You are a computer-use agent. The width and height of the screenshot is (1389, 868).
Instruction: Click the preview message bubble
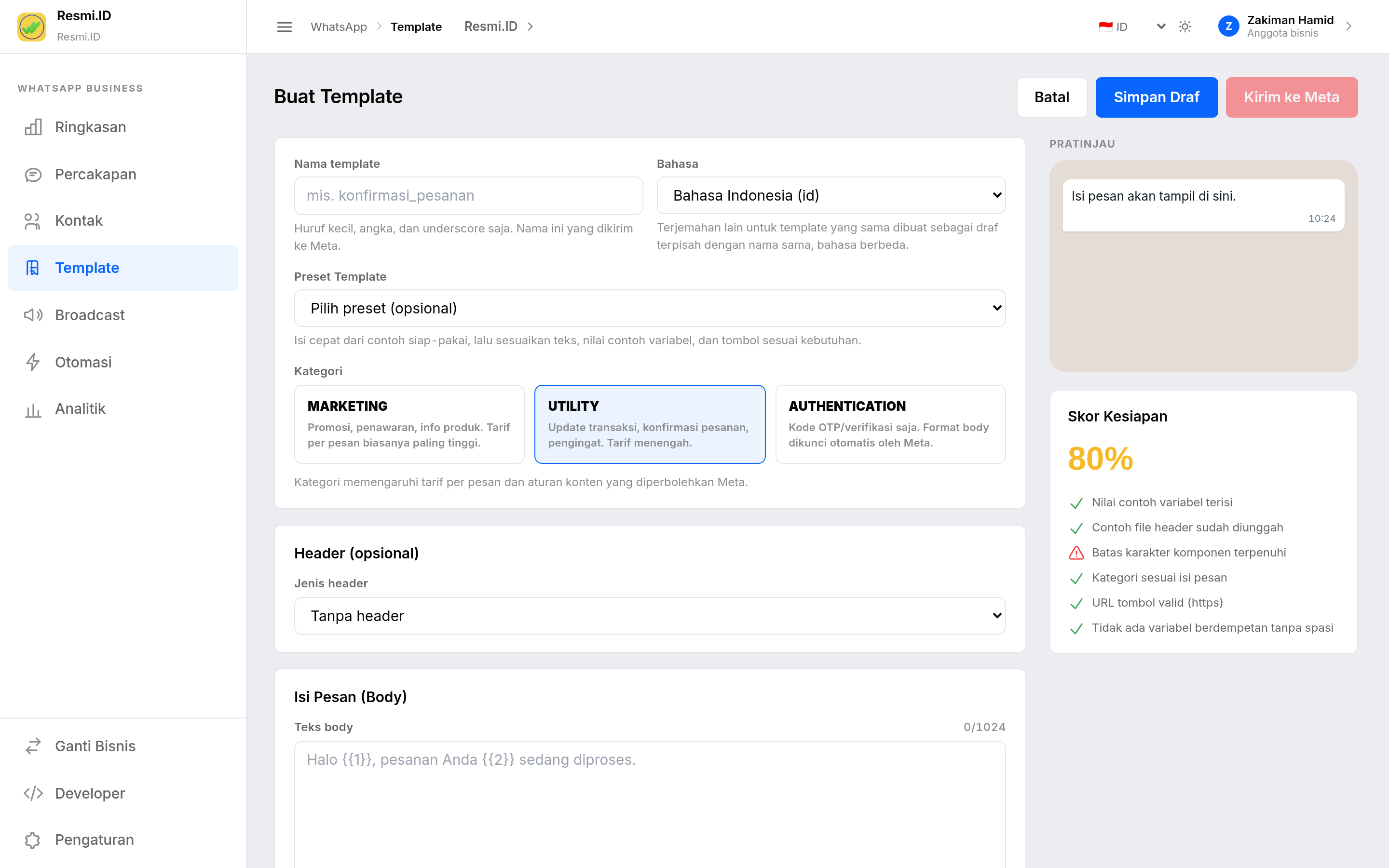pyautogui.click(x=1203, y=205)
